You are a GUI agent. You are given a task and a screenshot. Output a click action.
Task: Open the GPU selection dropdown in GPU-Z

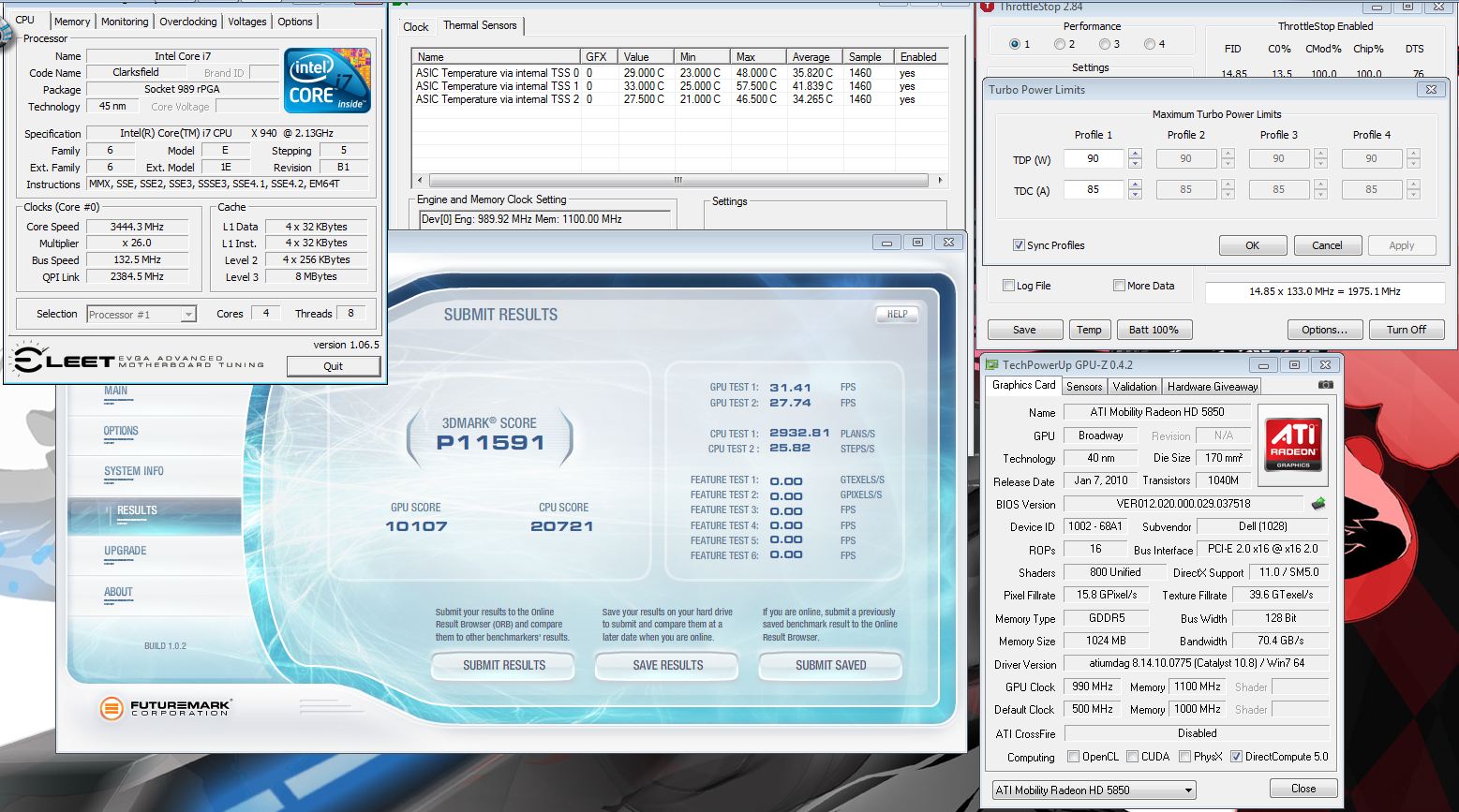click(1094, 790)
